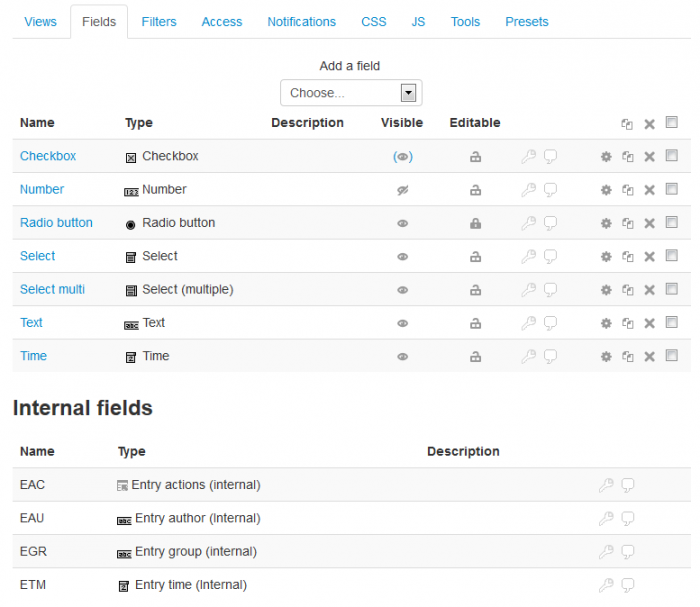Image resolution: width=700 pixels, height=607 pixels.
Task: Duplicate the Number field
Action: point(627,190)
